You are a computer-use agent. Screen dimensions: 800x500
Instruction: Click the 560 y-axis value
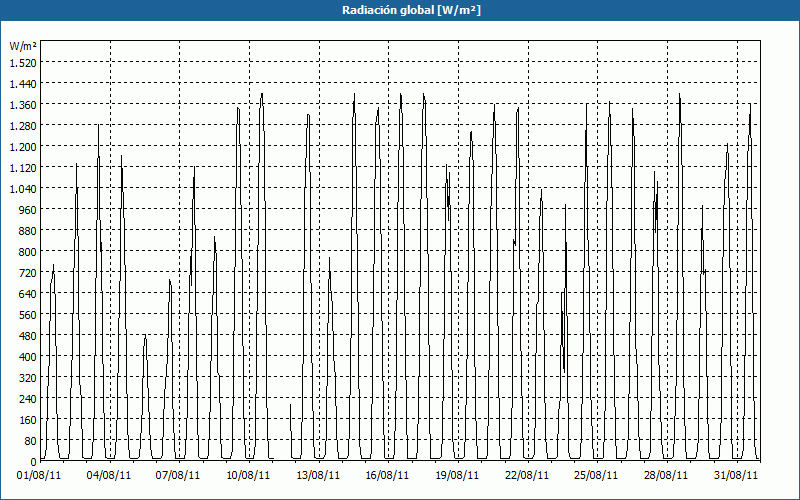(x=28, y=315)
